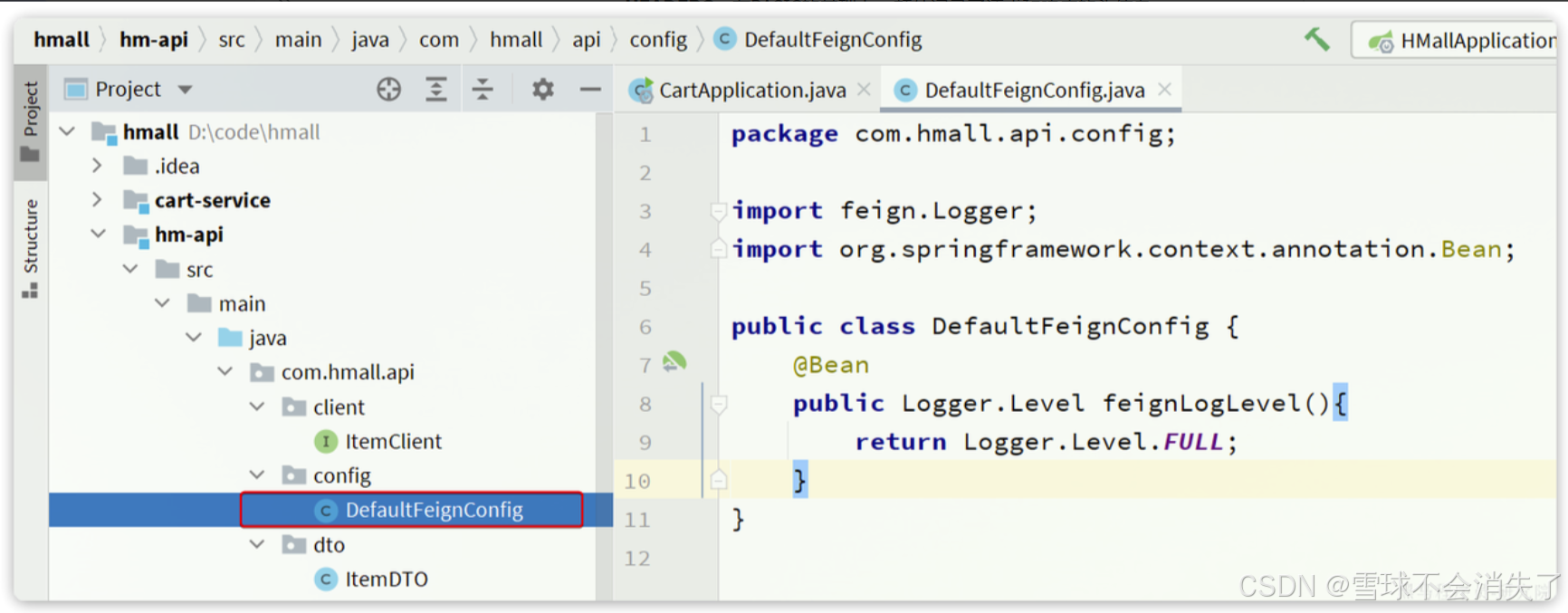Screen dimensions: 1568x613
Task: Close the CartApplication.java tab
Action: [x=864, y=89]
